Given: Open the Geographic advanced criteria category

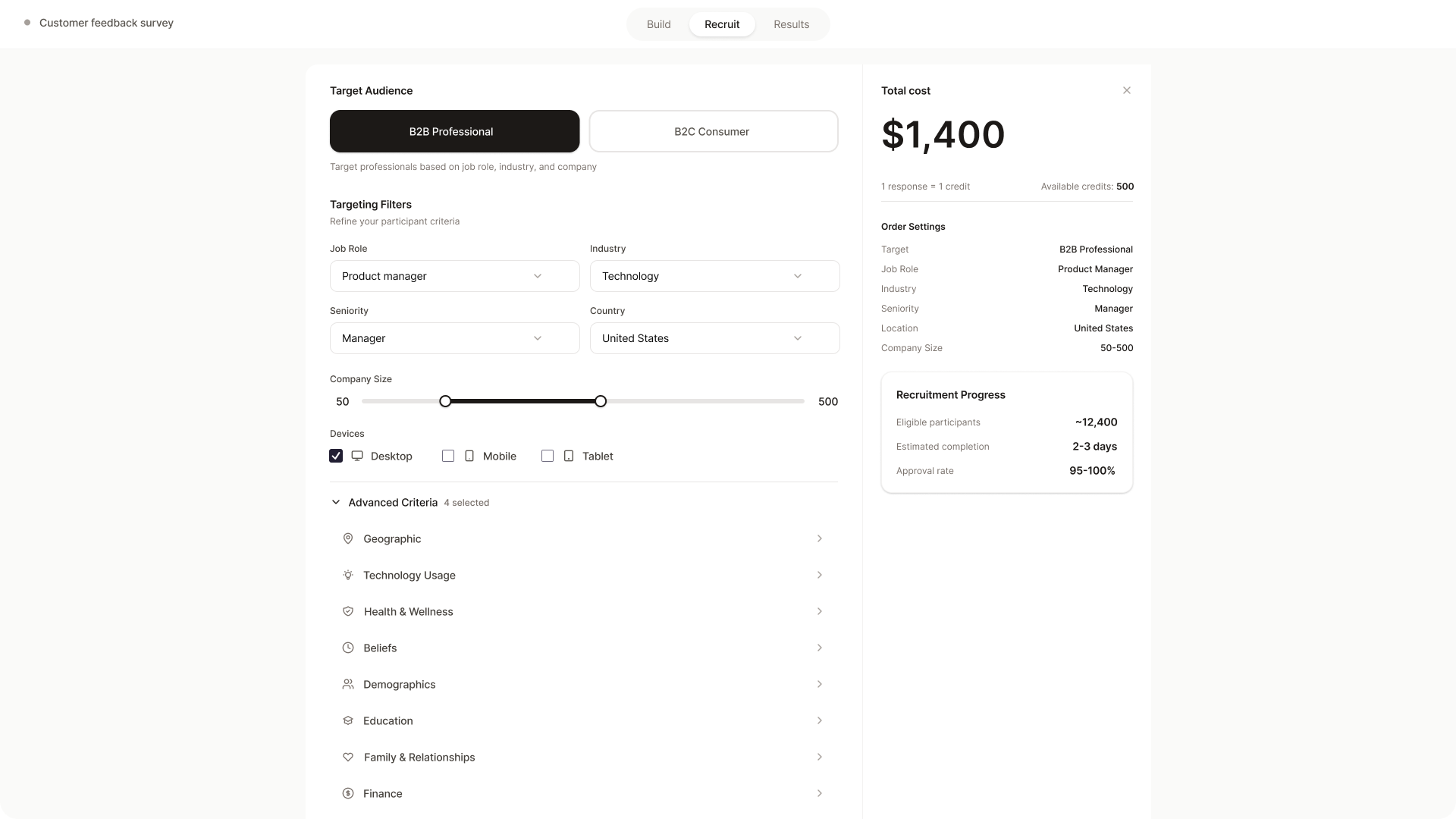Looking at the screenshot, I should (x=582, y=538).
